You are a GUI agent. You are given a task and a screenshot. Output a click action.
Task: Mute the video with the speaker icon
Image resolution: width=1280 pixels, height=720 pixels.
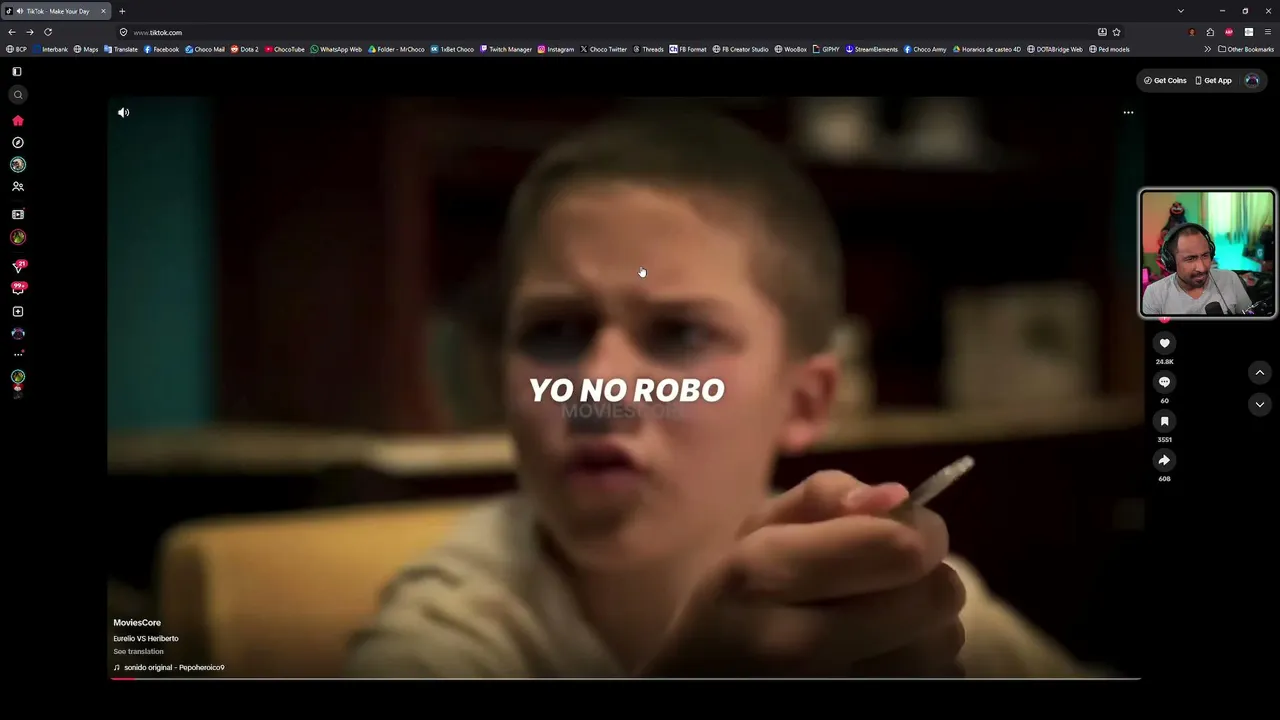tap(123, 113)
